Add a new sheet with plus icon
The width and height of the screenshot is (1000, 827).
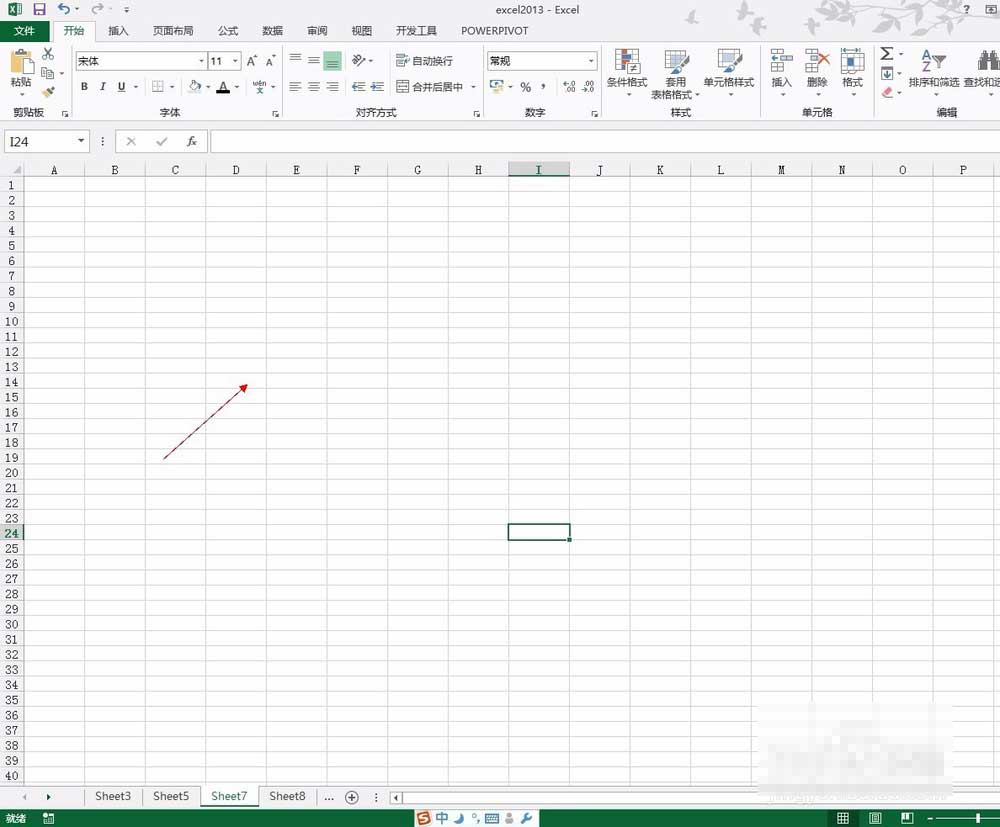[x=351, y=797]
